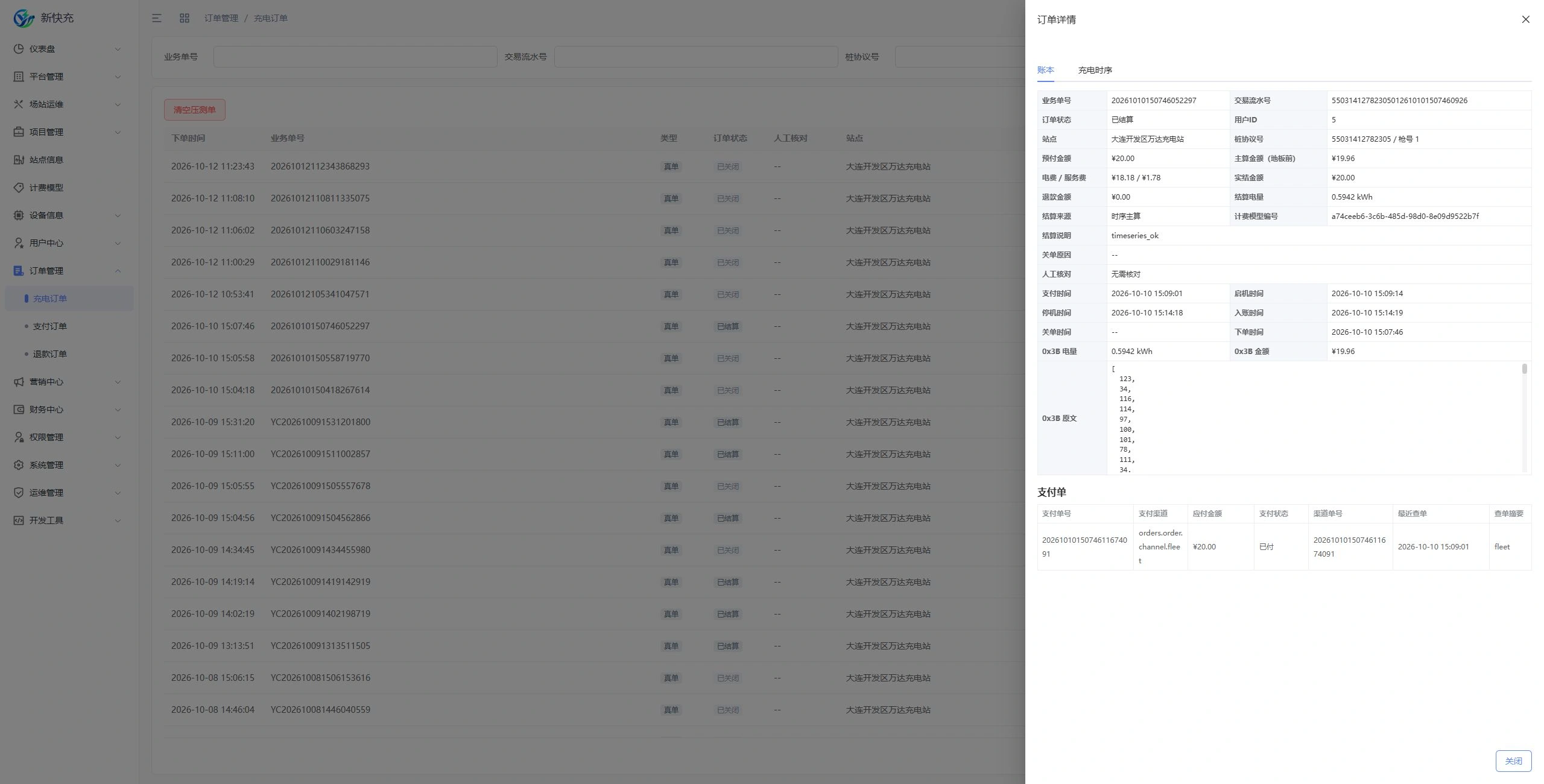Collapse the 订单管理 menu chevron

118,271
